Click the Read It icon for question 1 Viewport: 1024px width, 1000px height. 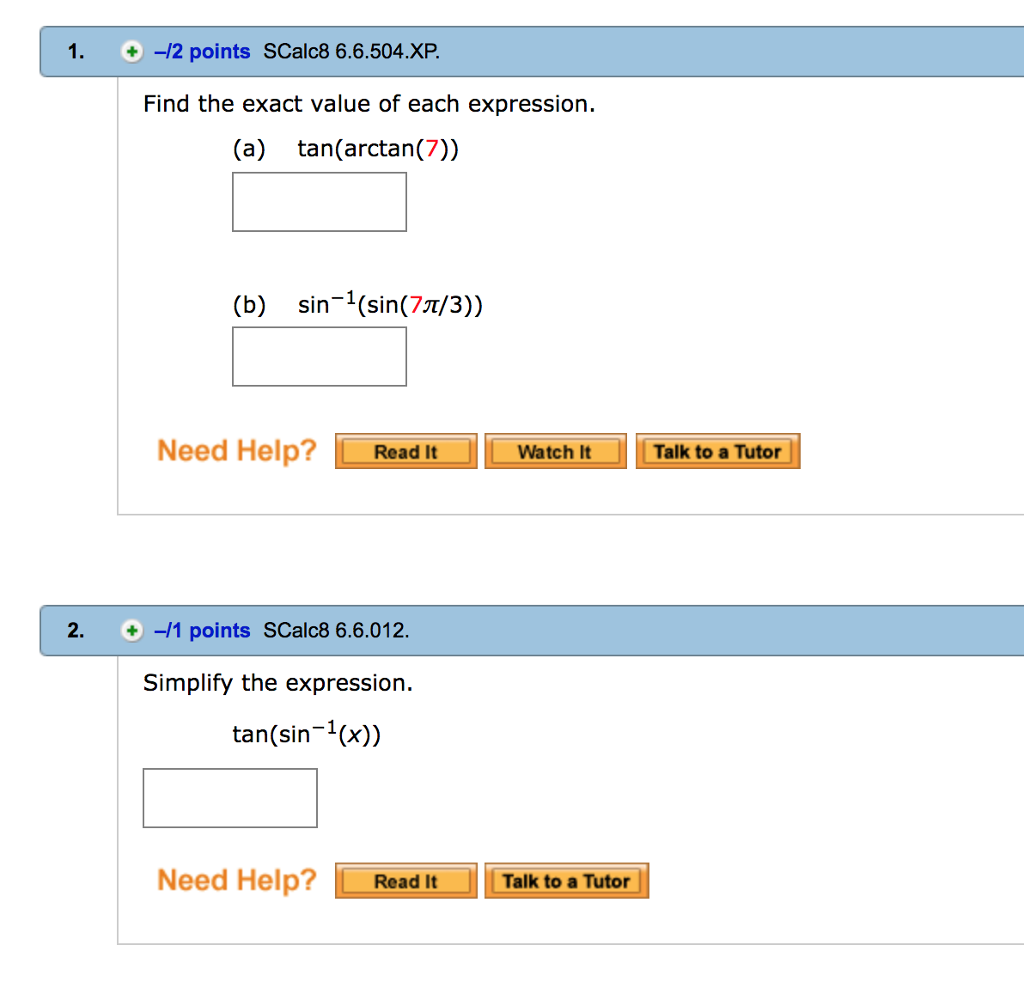pyautogui.click(x=405, y=451)
